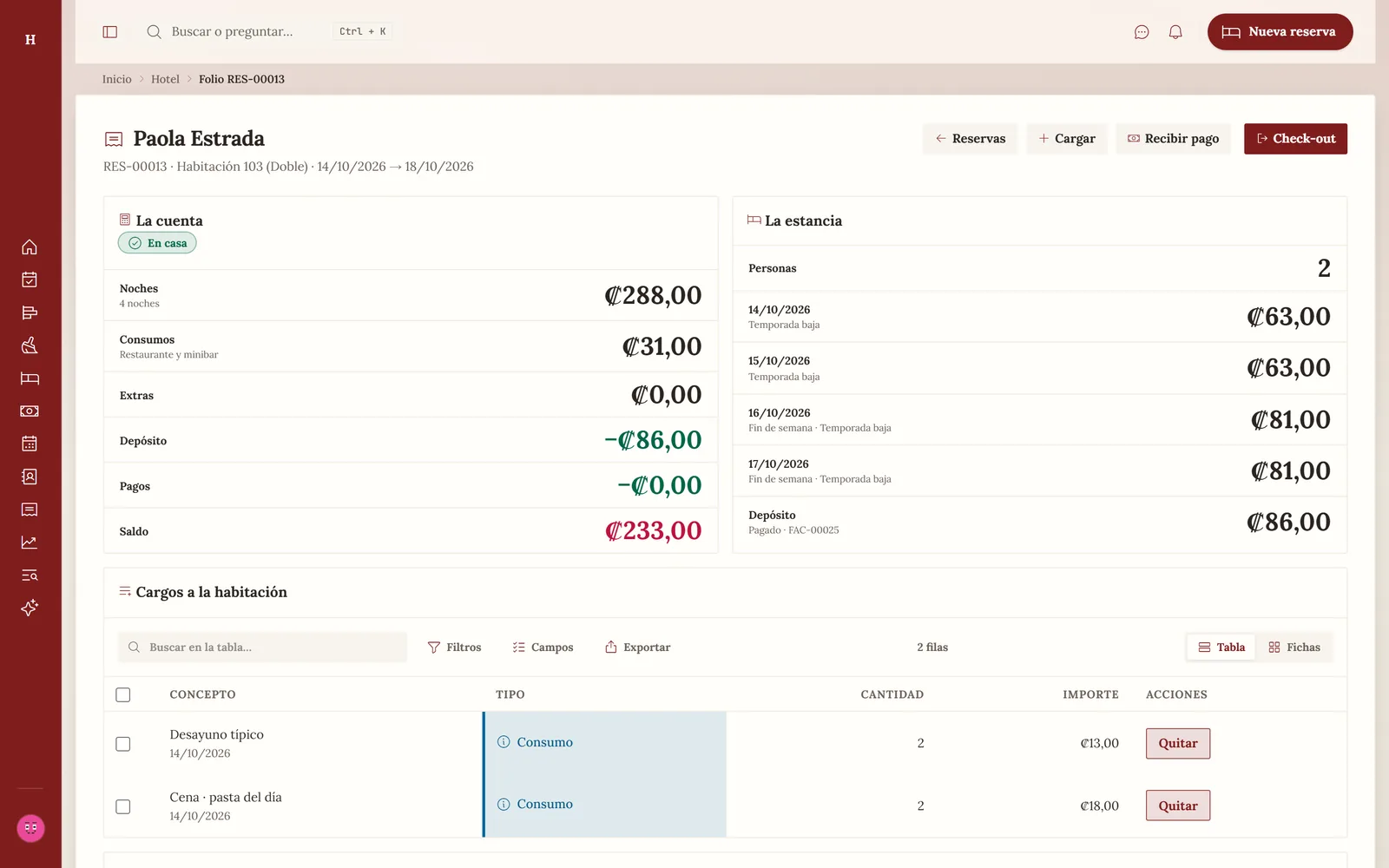This screenshot has width=1389, height=868.
Task: Click the Nueva reserva button
Action: pos(1280,32)
